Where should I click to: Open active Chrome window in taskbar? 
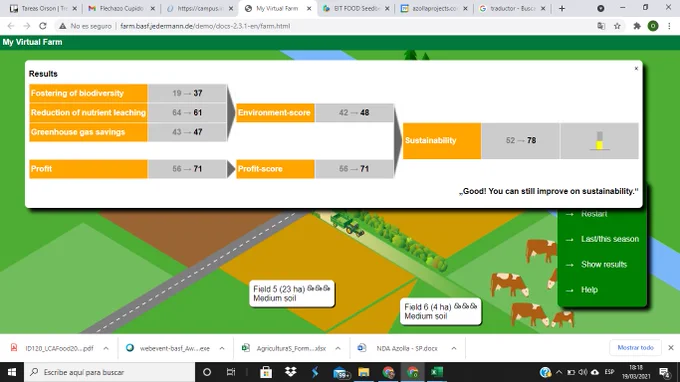click(412, 372)
